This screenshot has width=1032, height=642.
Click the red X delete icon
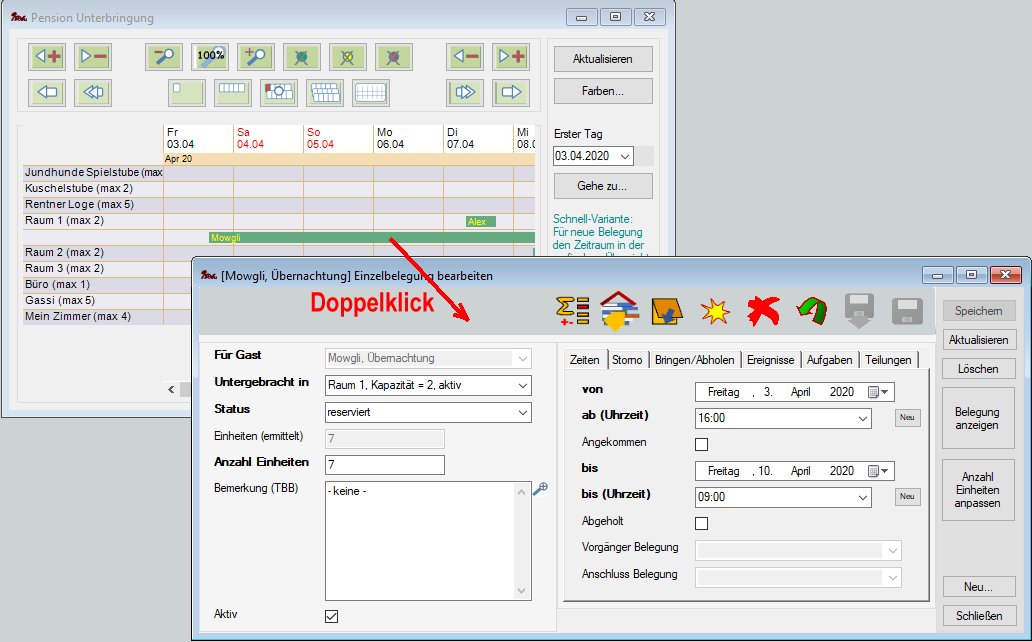tap(762, 311)
